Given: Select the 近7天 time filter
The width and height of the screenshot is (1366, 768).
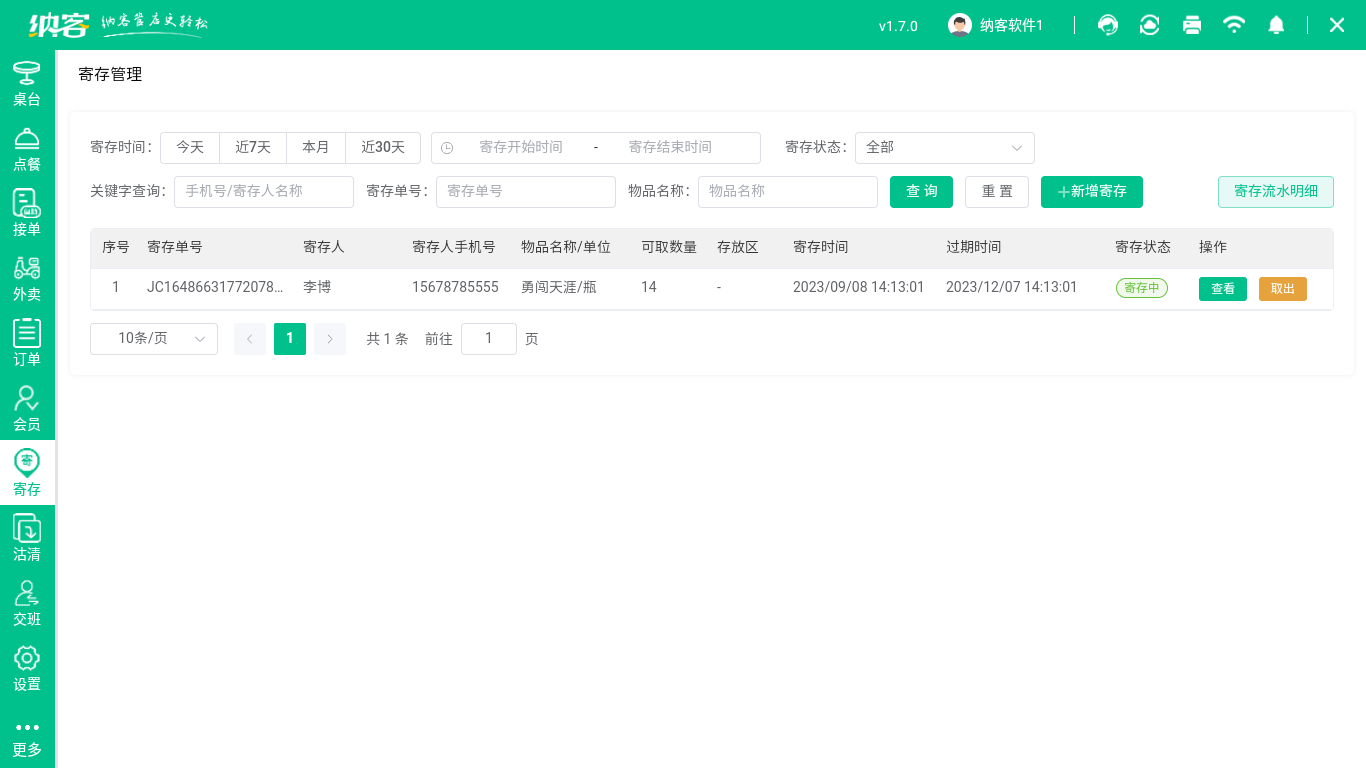Looking at the screenshot, I should coord(253,147).
